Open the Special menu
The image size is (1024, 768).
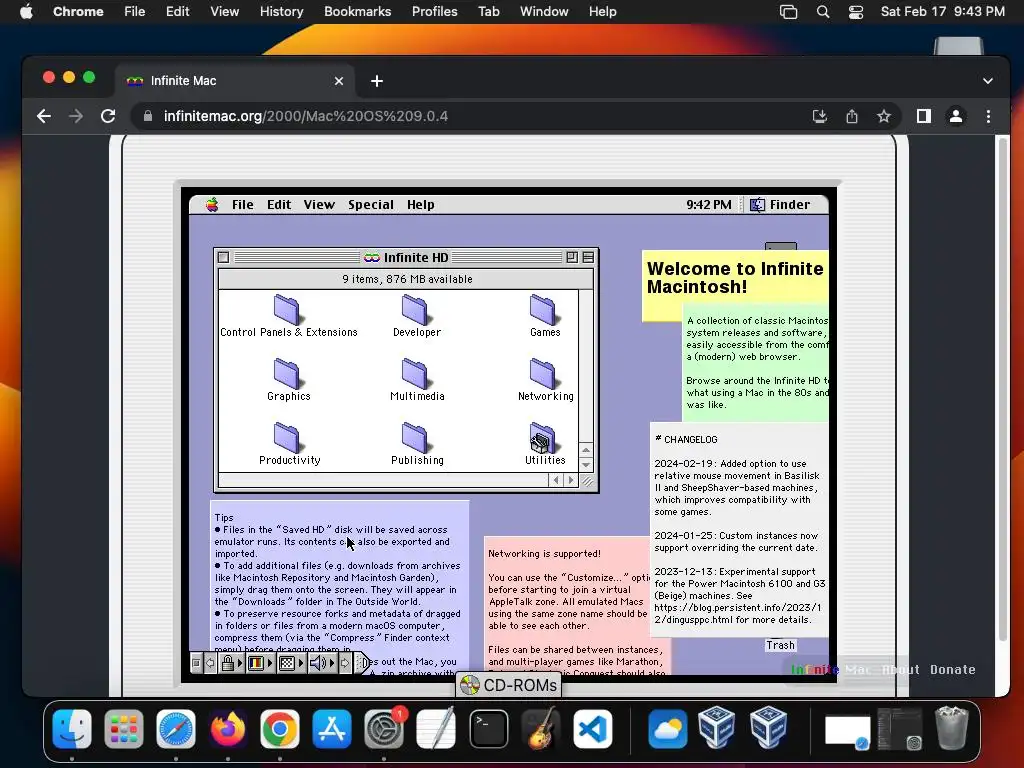(370, 204)
